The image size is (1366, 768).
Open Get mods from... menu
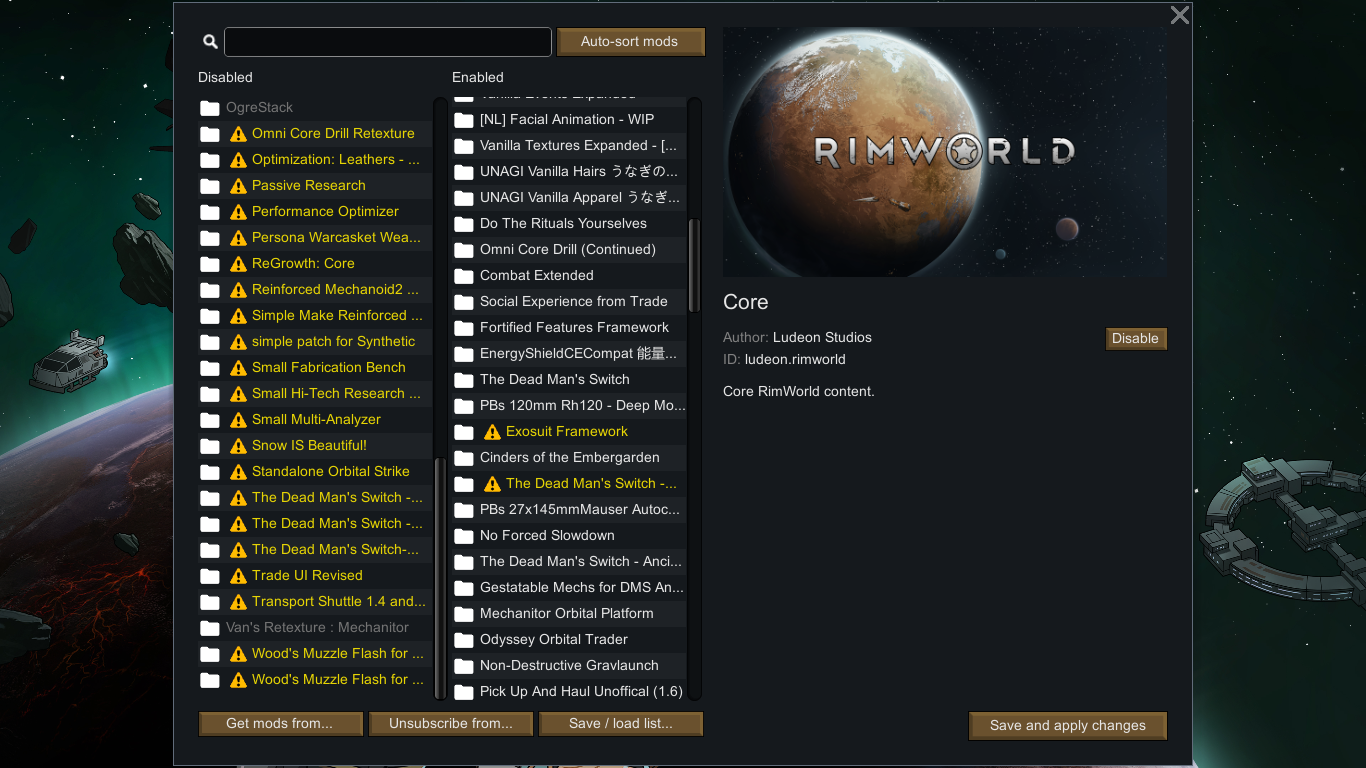pyautogui.click(x=280, y=724)
